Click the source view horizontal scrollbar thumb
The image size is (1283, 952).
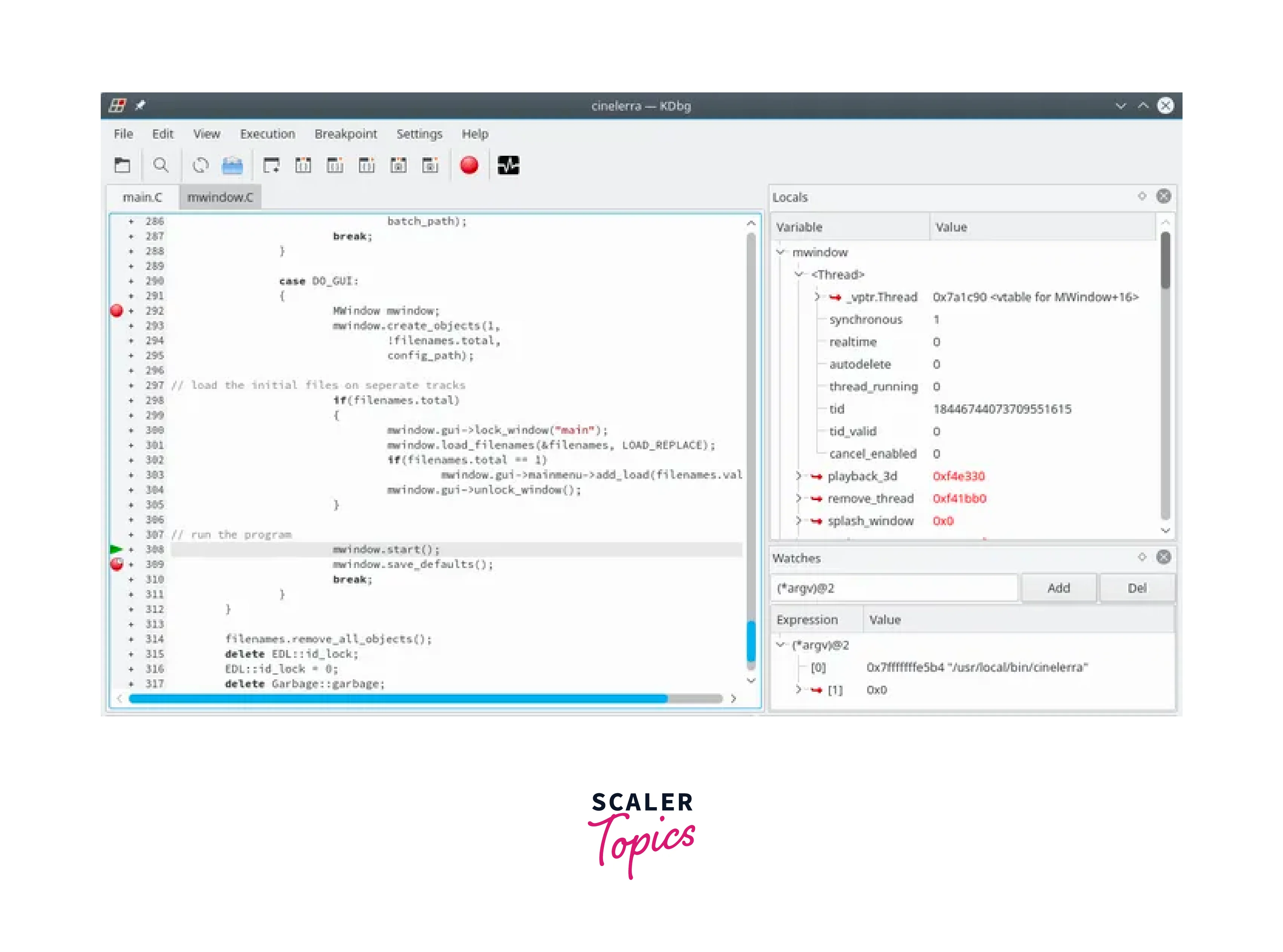click(x=398, y=699)
